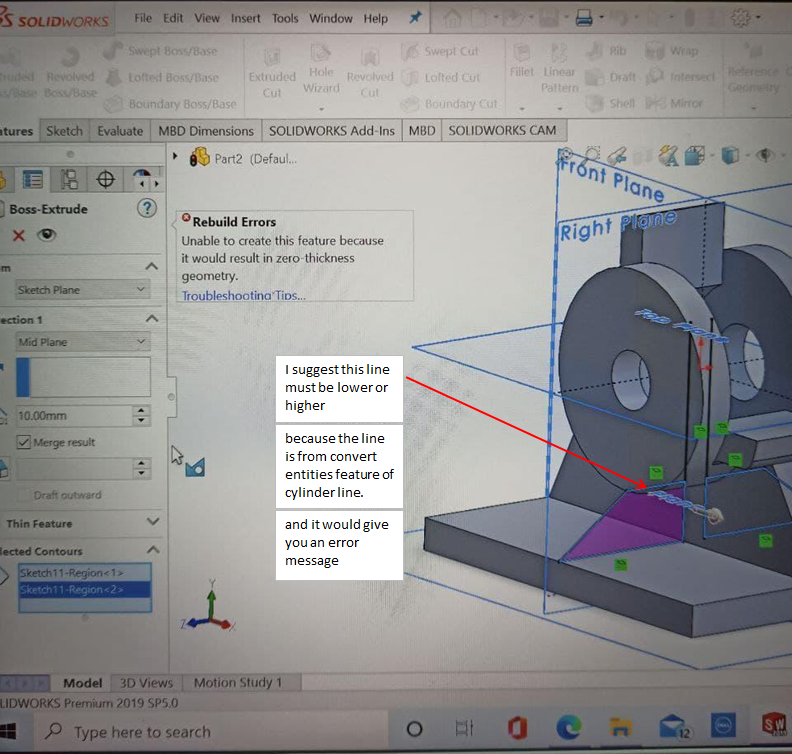This screenshot has width=792, height=754.
Task: Click the Lofted Cut tool
Action: point(441,77)
